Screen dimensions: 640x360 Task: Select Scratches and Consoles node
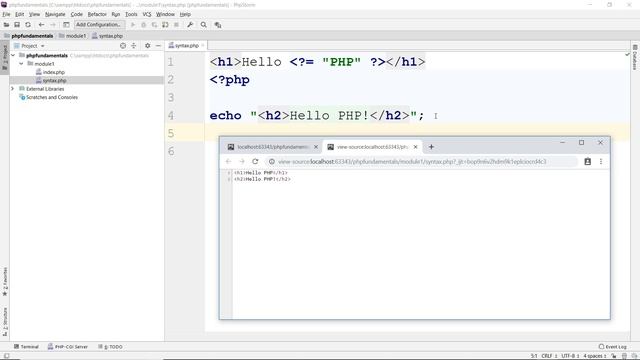tap(49, 98)
